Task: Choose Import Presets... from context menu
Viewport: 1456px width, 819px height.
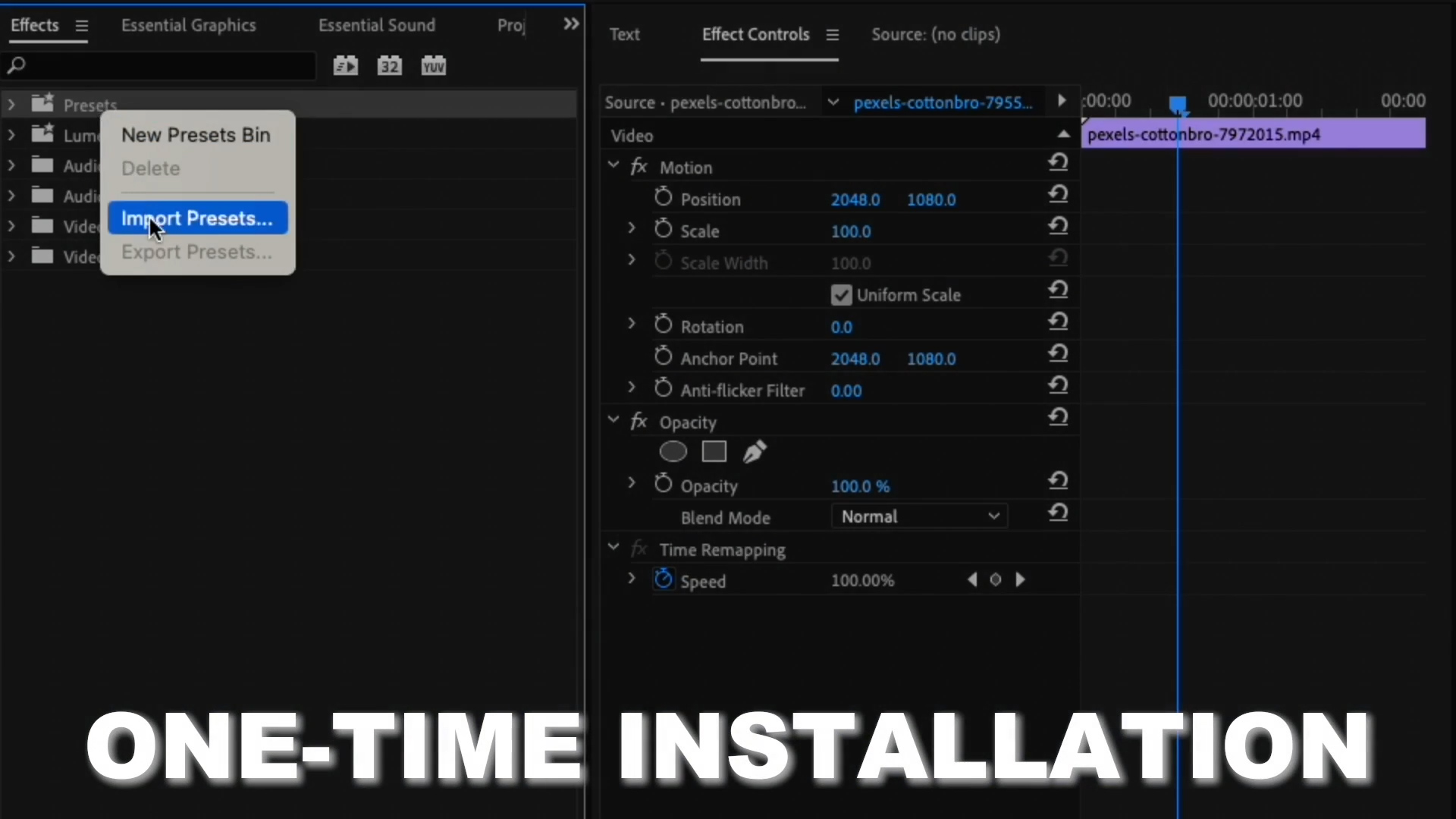Action: click(197, 218)
